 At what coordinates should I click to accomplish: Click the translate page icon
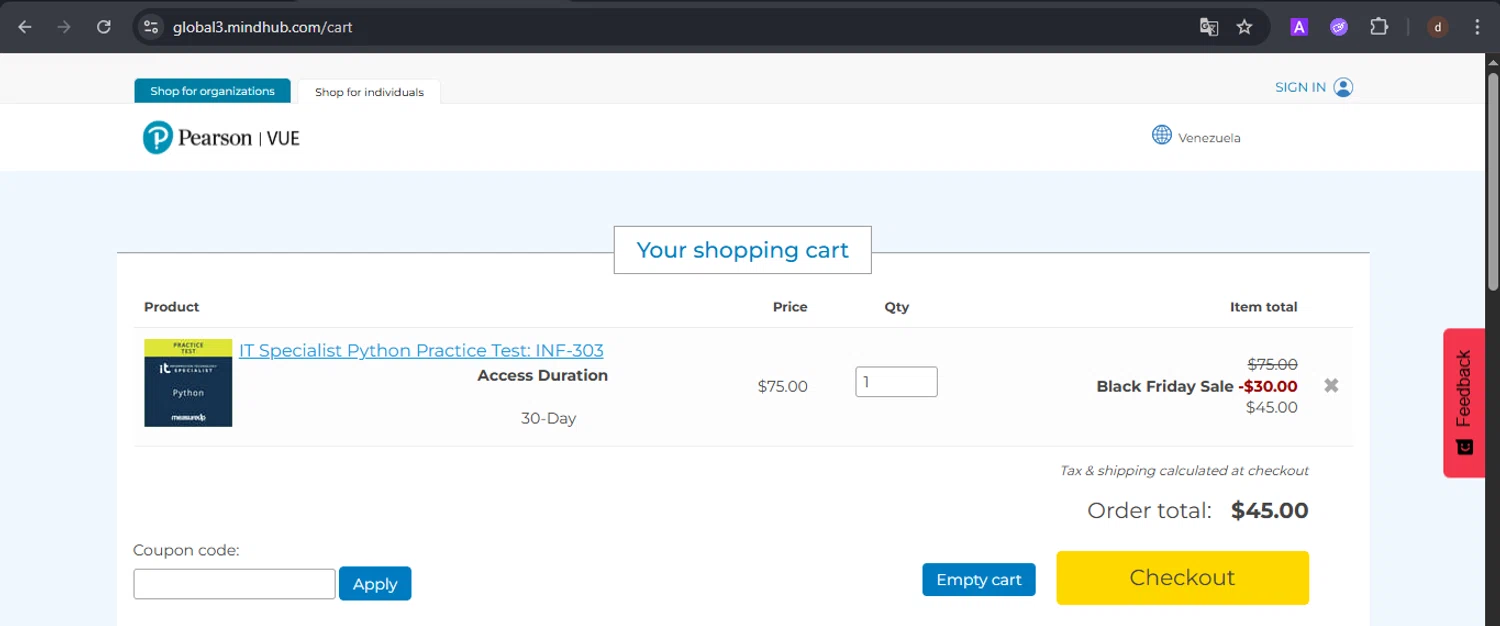click(x=1209, y=27)
